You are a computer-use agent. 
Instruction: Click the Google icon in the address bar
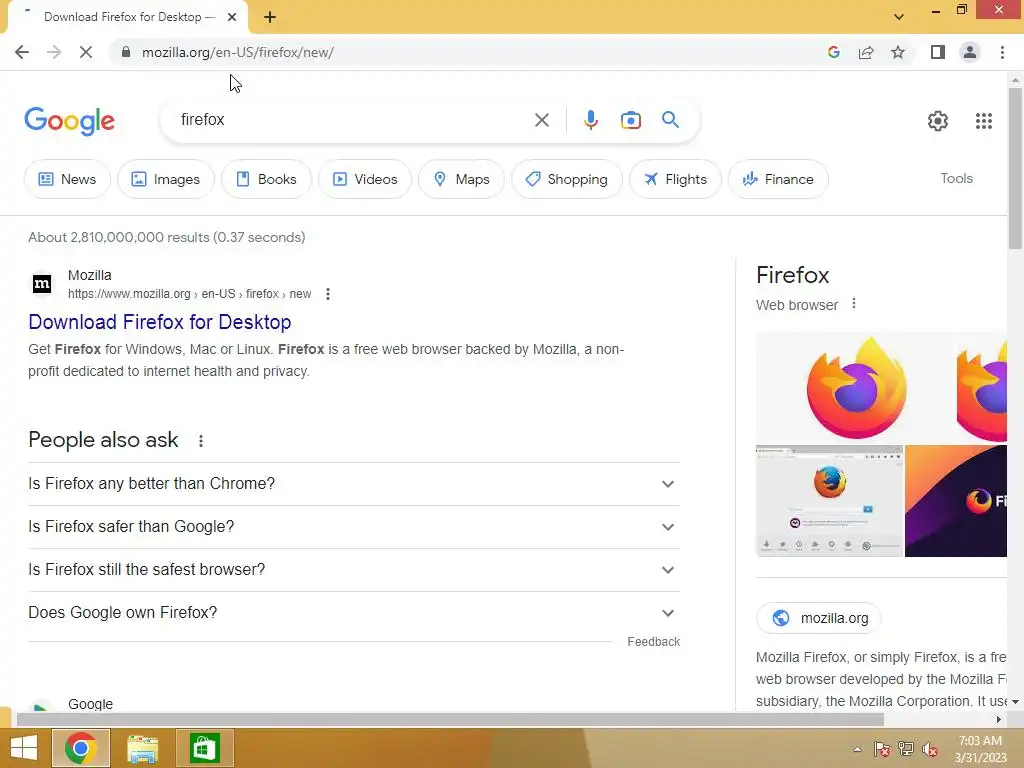(x=833, y=52)
